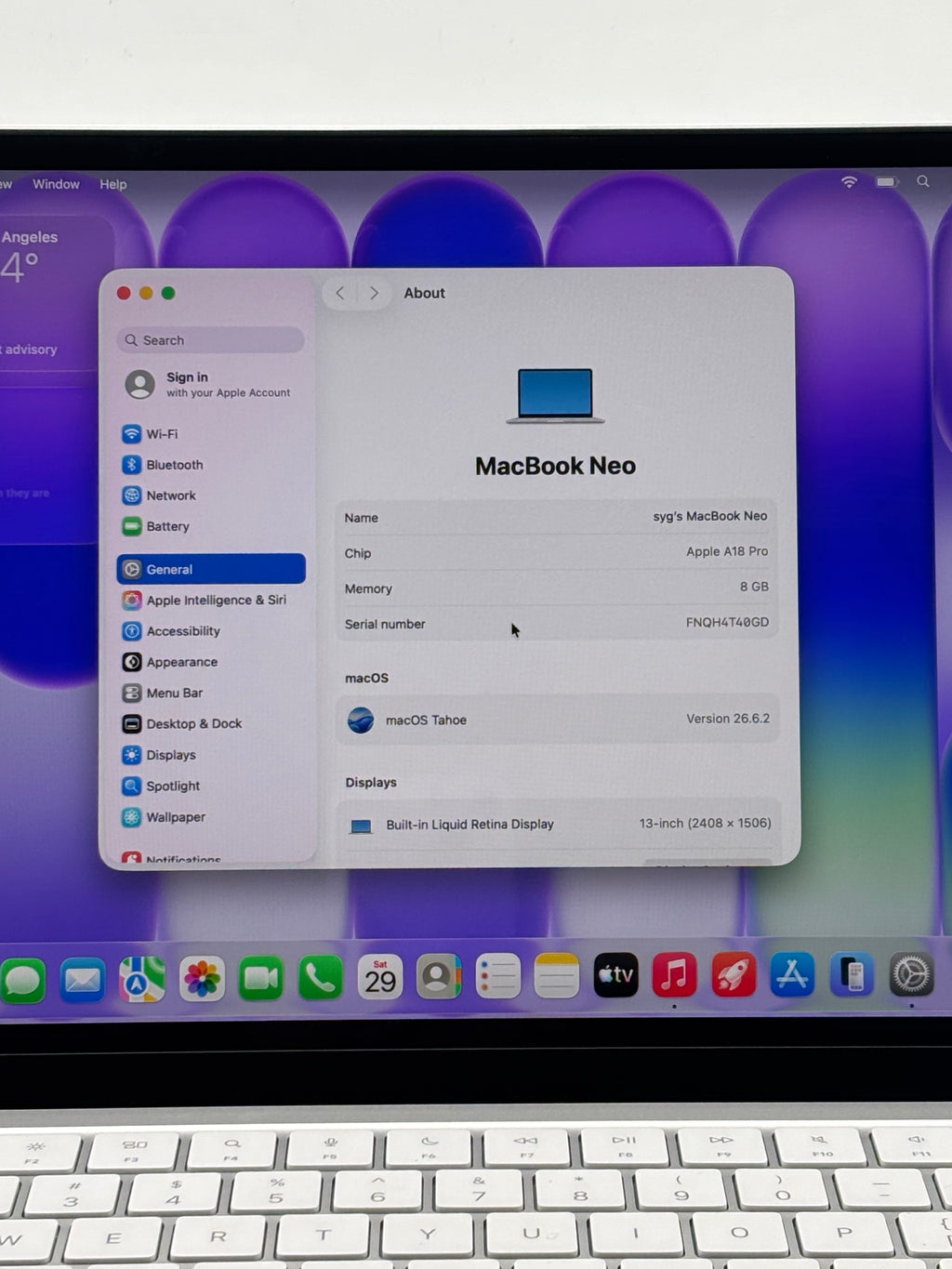Click the weather widget temperature
The height and width of the screenshot is (1269, 952).
point(20,269)
